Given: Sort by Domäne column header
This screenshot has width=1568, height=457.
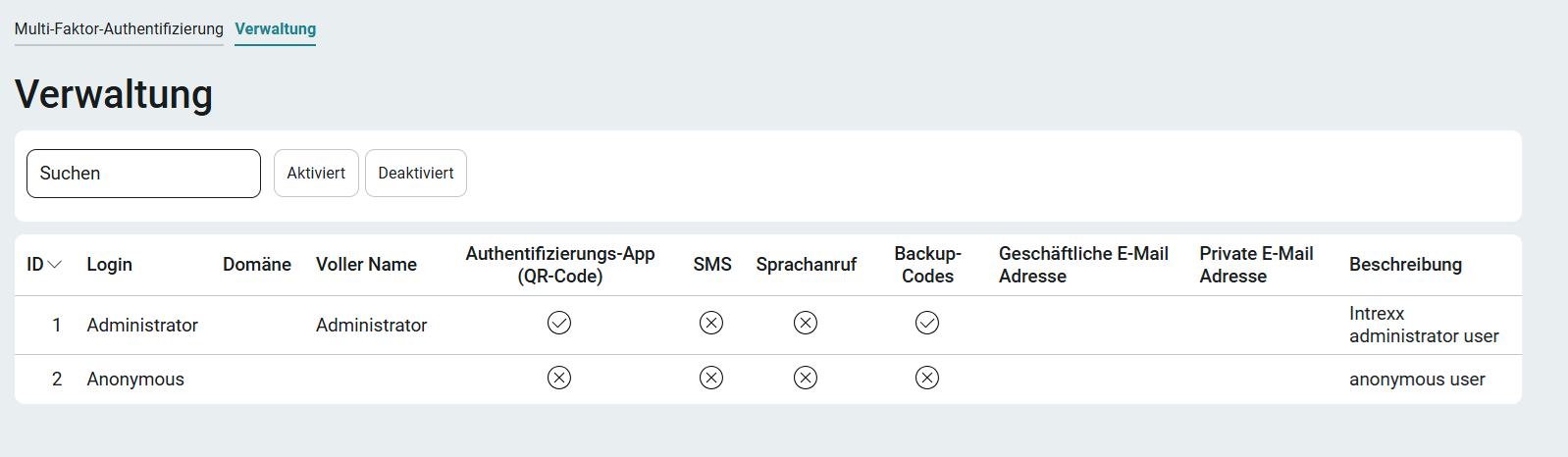Looking at the screenshot, I should tap(257, 264).
